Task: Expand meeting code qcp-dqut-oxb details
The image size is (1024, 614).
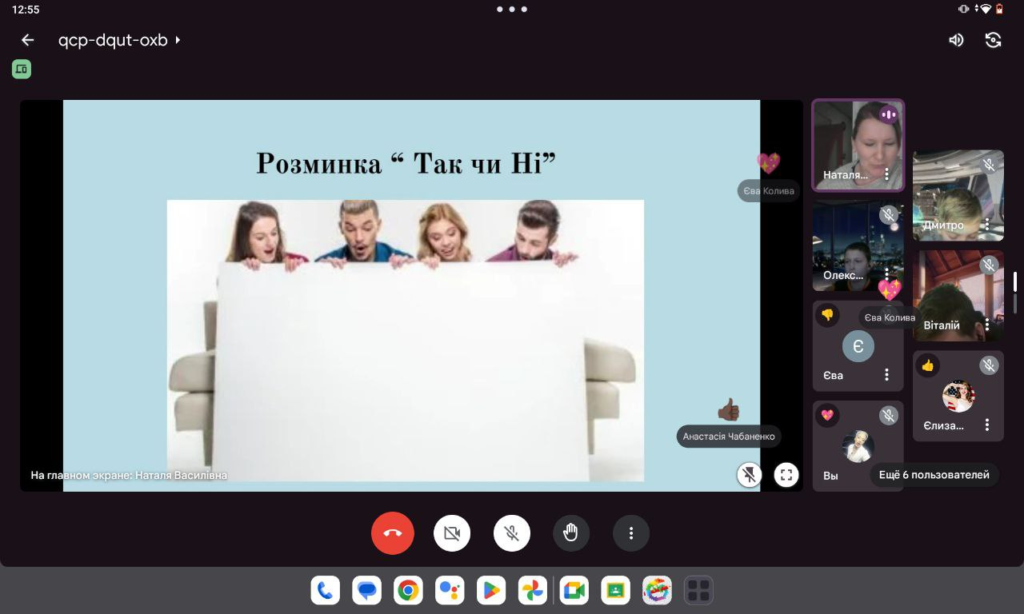Action: pyautogui.click(x=119, y=40)
